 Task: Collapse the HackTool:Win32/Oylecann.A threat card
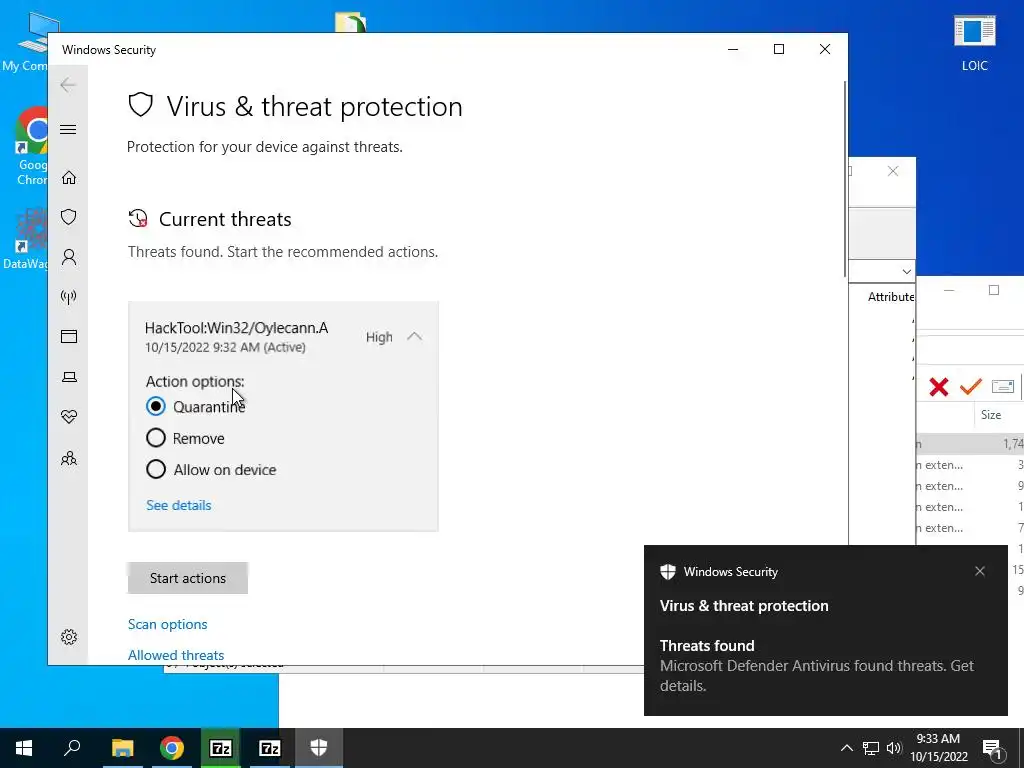(x=414, y=336)
